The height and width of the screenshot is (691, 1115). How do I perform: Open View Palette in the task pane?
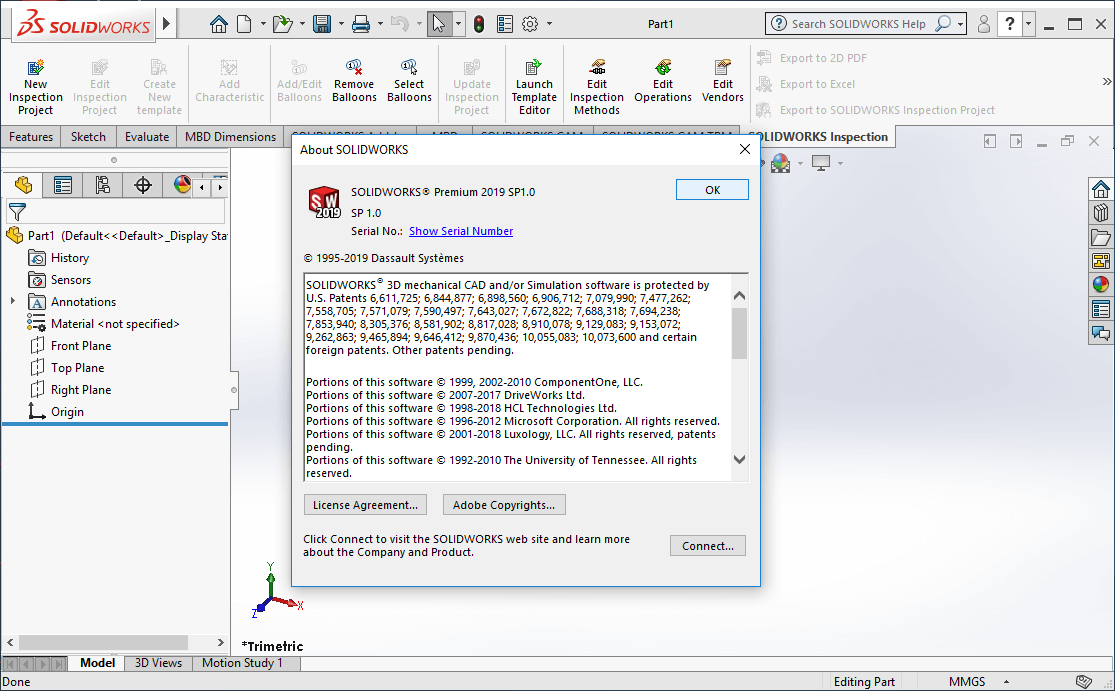coord(1101,261)
